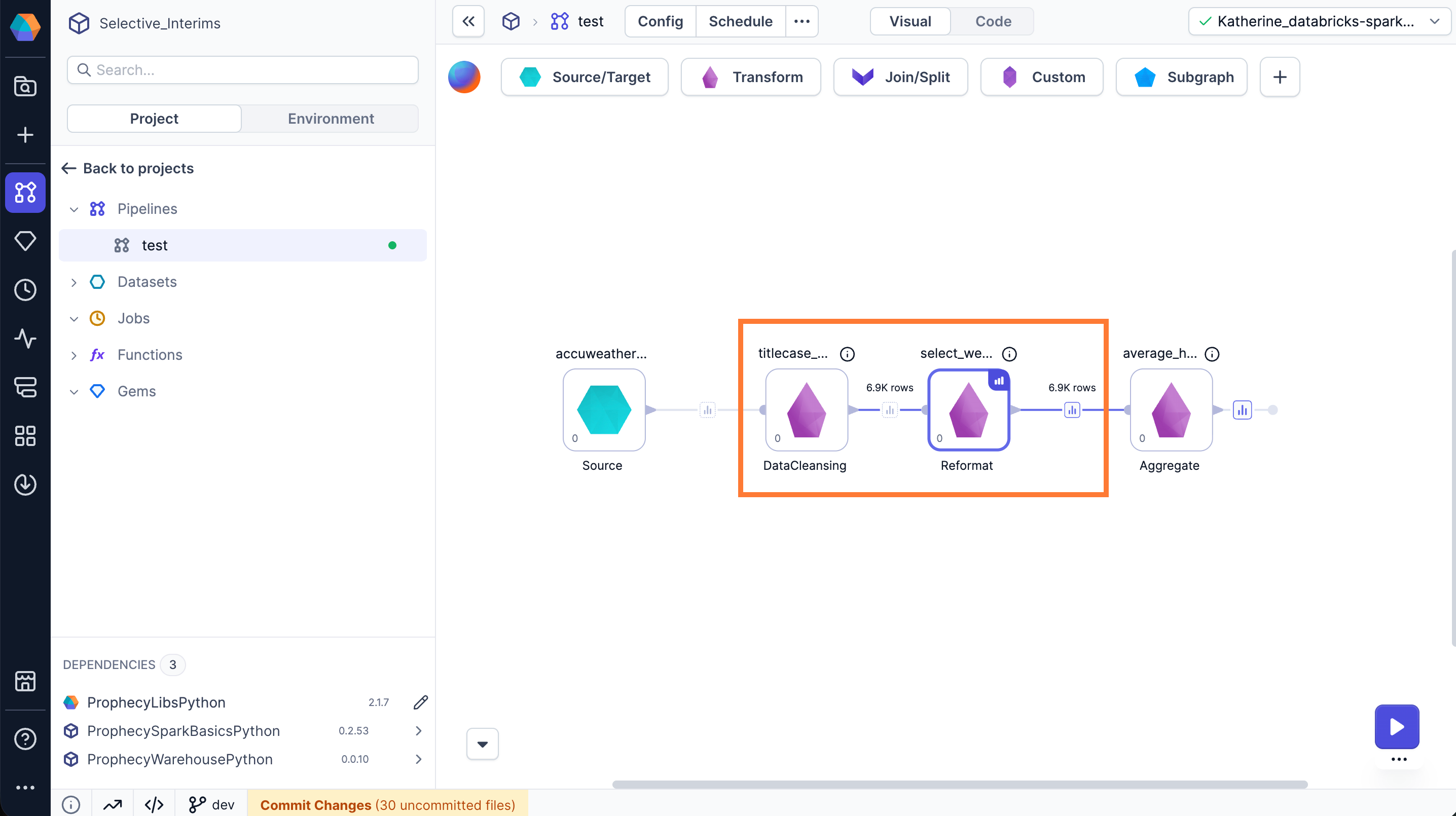Click Commit Changes in the bottom bar
This screenshot has height=816, width=1456.
click(x=314, y=805)
